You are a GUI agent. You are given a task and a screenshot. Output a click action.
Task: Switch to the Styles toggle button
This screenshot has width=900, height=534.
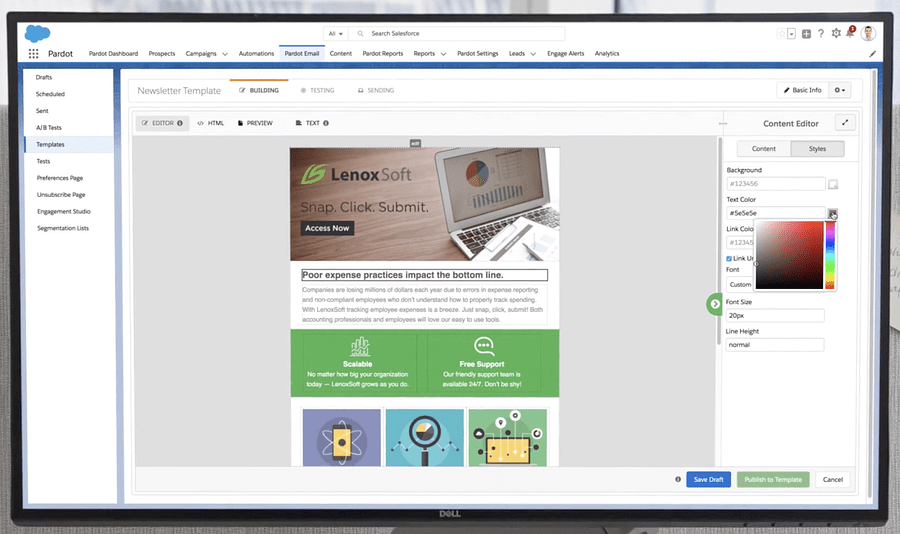[x=817, y=149]
